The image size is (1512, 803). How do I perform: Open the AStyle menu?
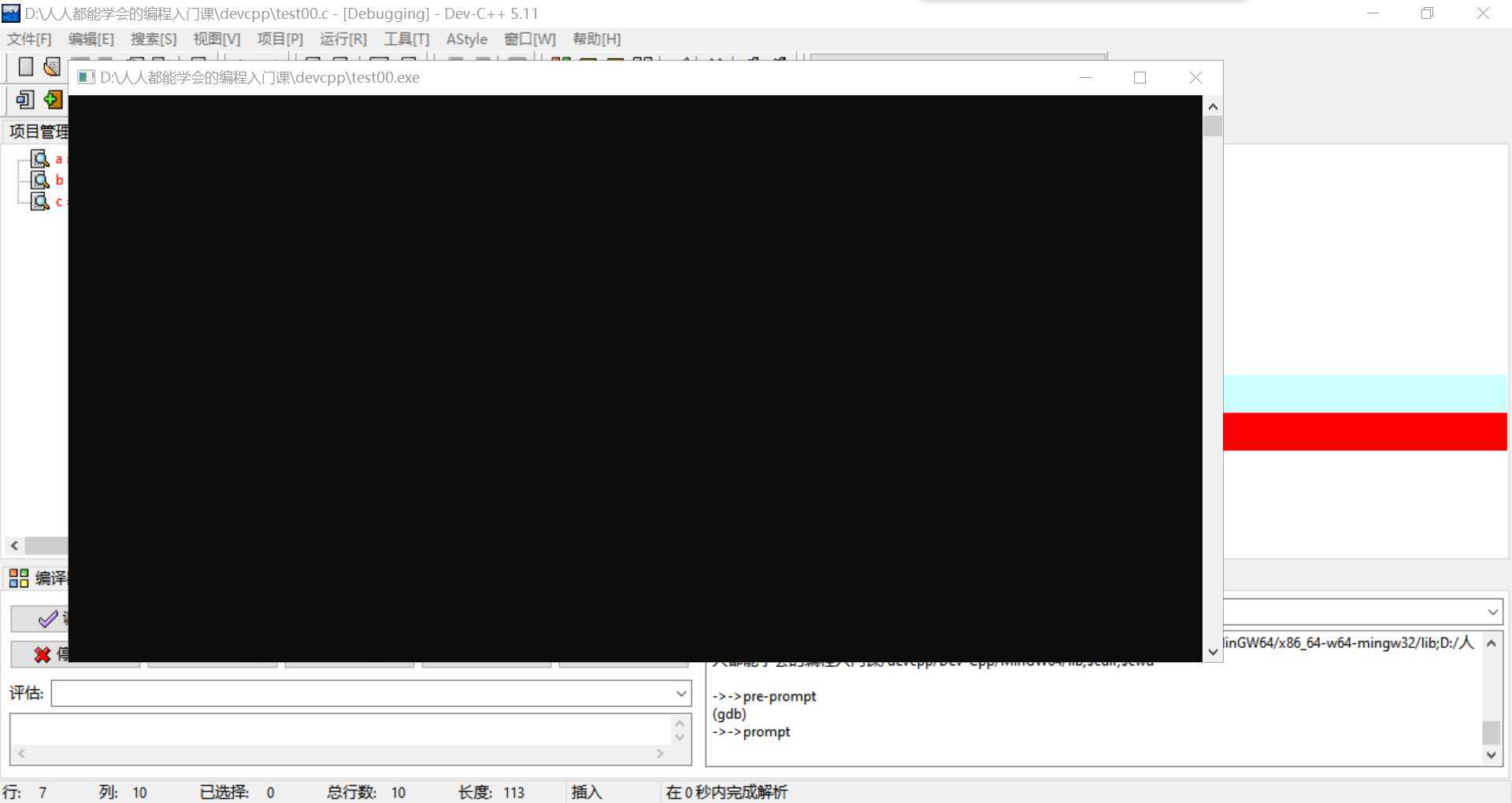(466, 39)
